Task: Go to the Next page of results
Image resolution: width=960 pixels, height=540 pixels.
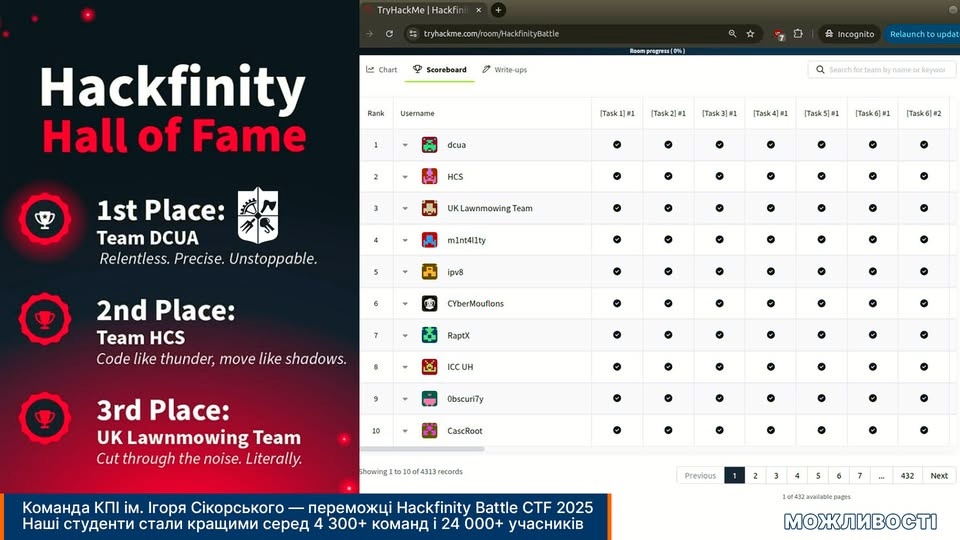Action: pos(939,476)
